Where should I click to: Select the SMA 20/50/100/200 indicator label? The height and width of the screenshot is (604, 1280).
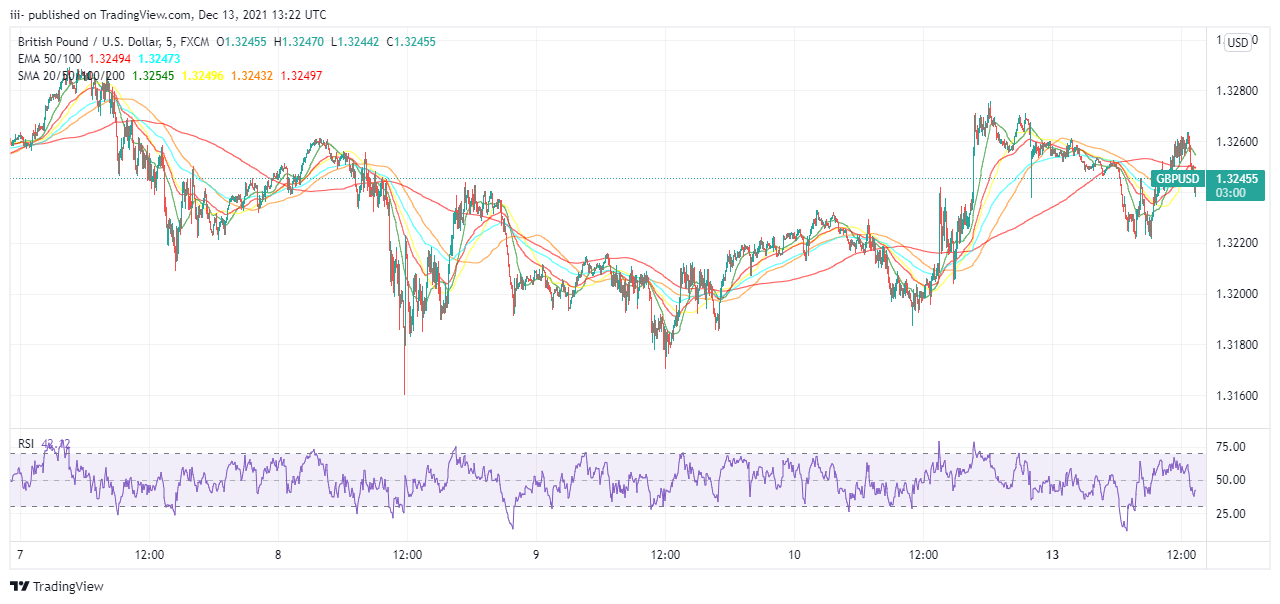click(71, 76)
